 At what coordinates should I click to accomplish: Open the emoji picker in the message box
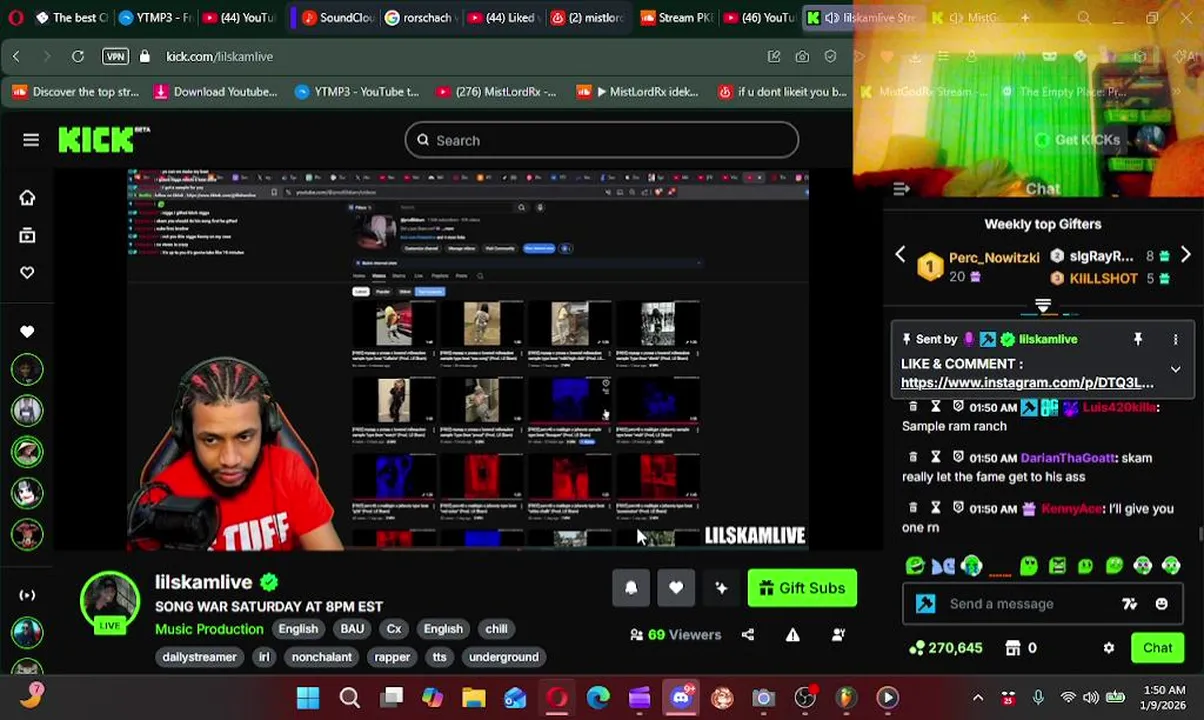click(x=1162, y=604)
